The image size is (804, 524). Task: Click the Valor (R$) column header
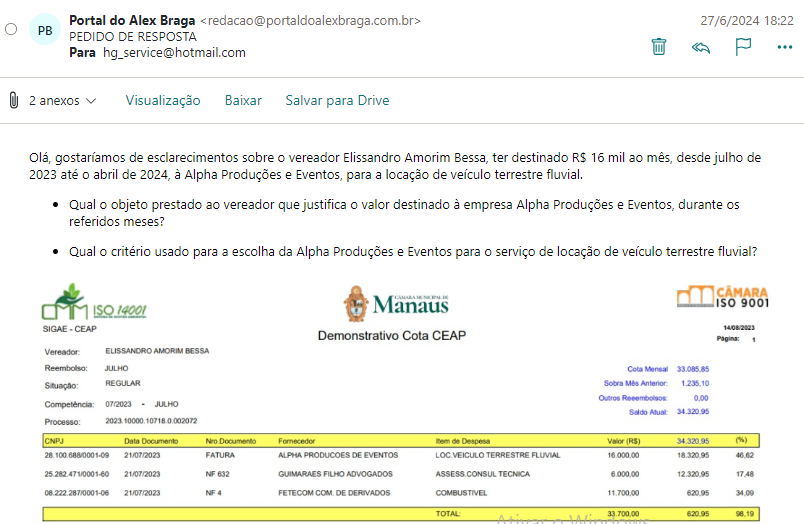624,441
